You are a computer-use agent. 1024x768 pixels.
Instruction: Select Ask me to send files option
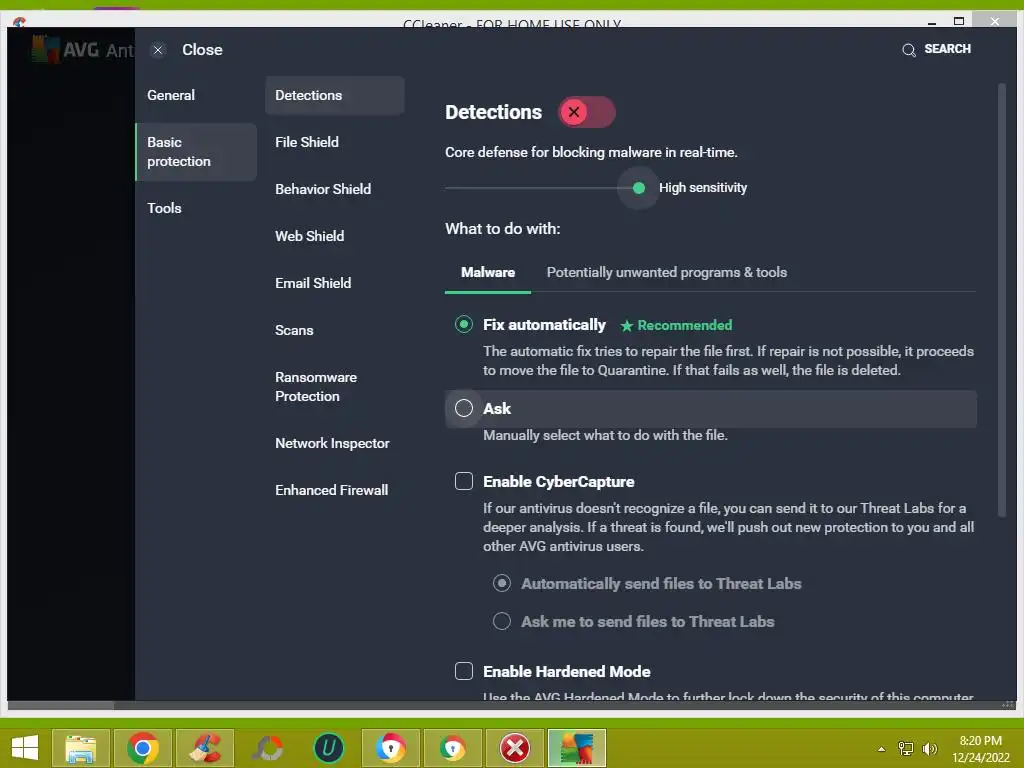coord(502,621)
